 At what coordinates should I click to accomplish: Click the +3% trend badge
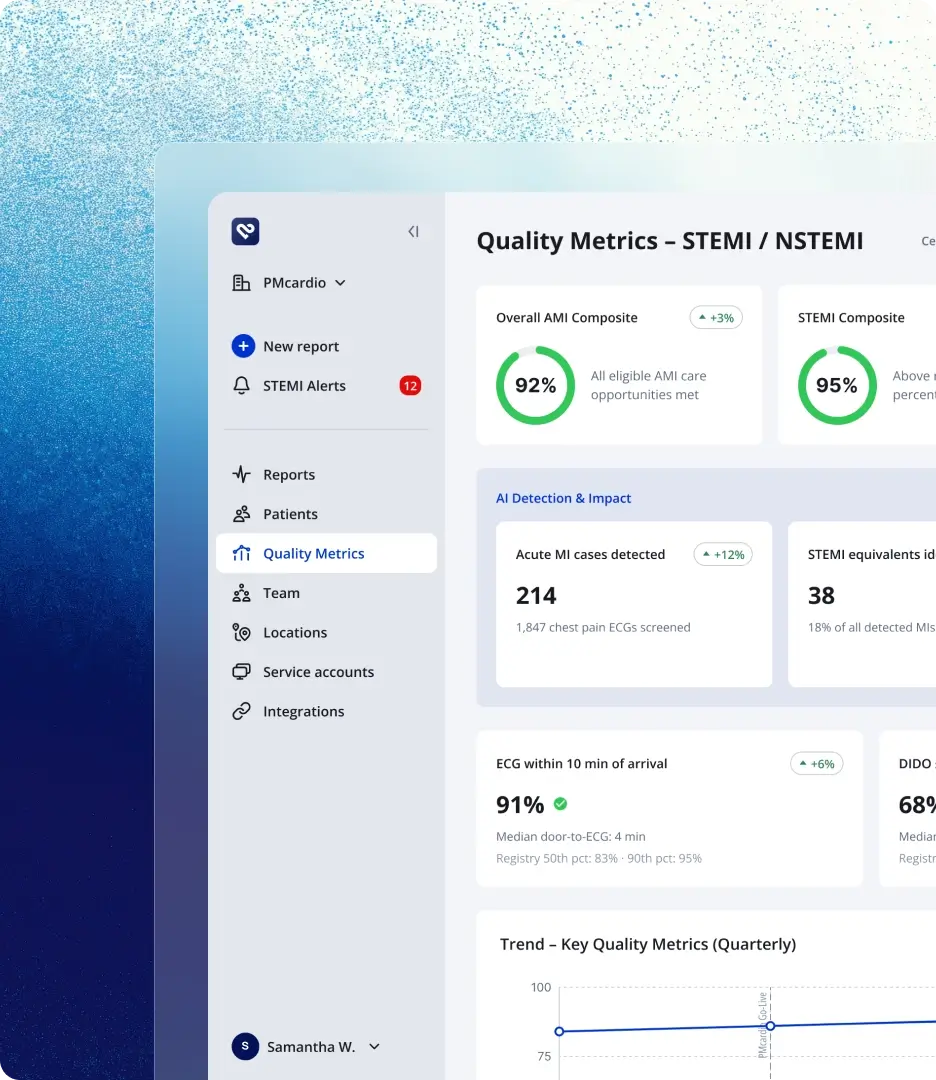click(716, 318)
